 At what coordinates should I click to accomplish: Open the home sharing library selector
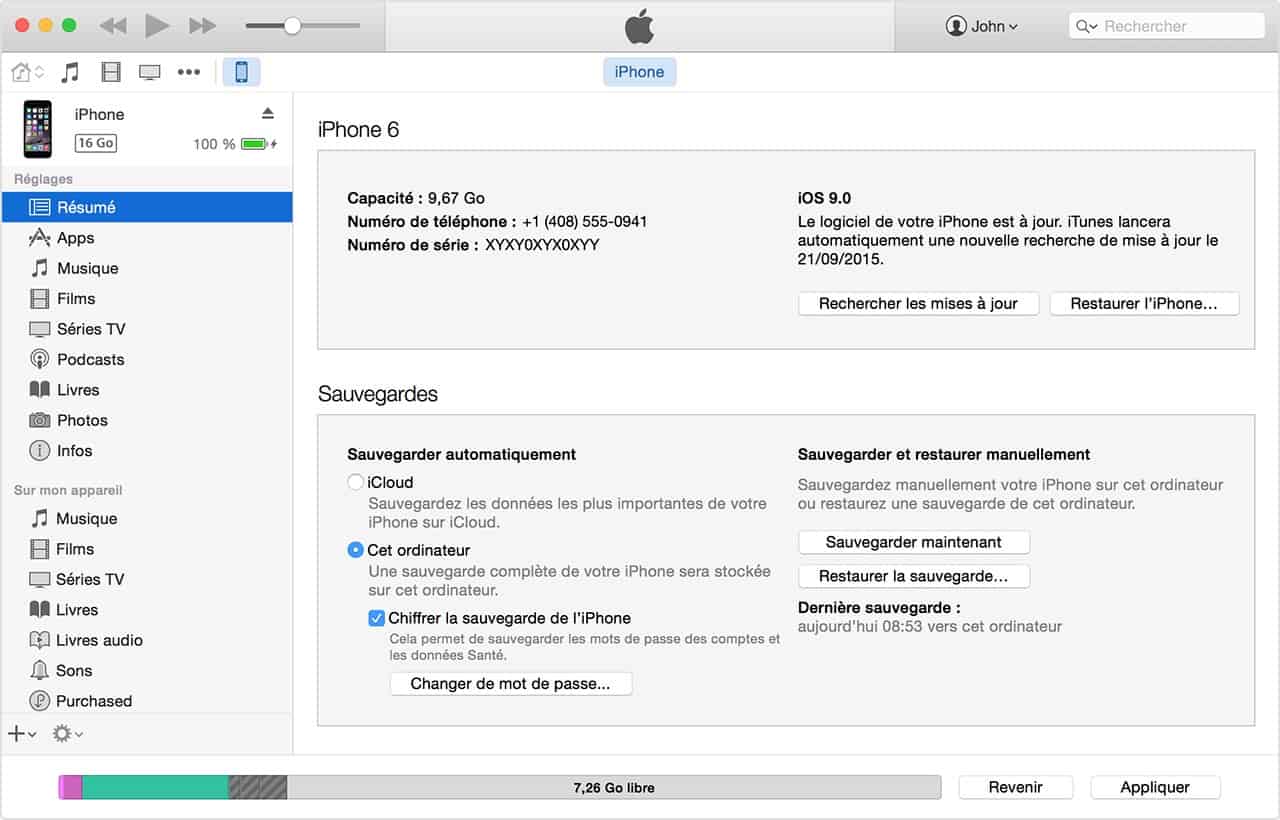point(27,72)
